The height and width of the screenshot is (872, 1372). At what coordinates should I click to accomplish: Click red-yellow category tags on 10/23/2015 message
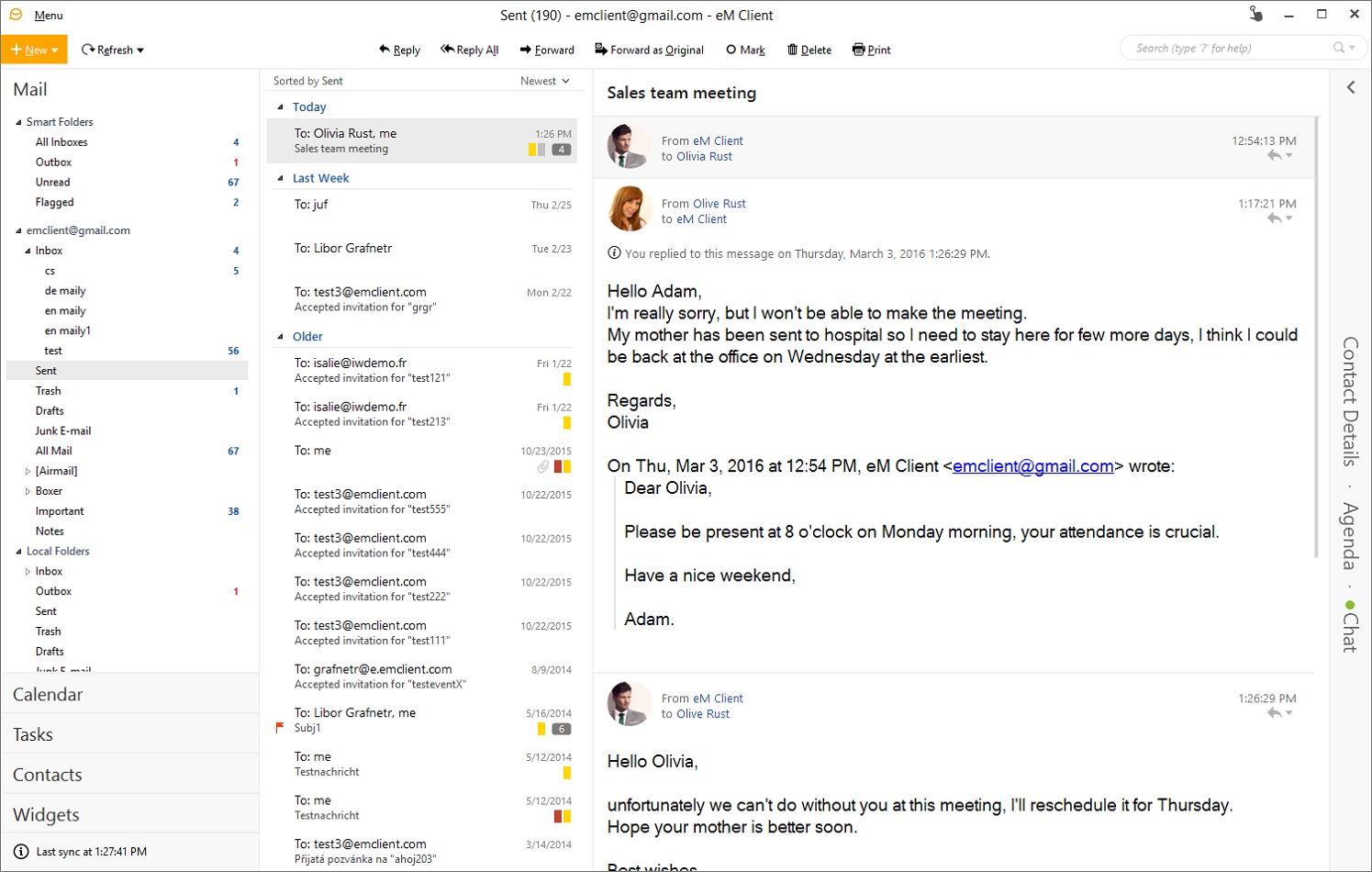pos(563,467)
